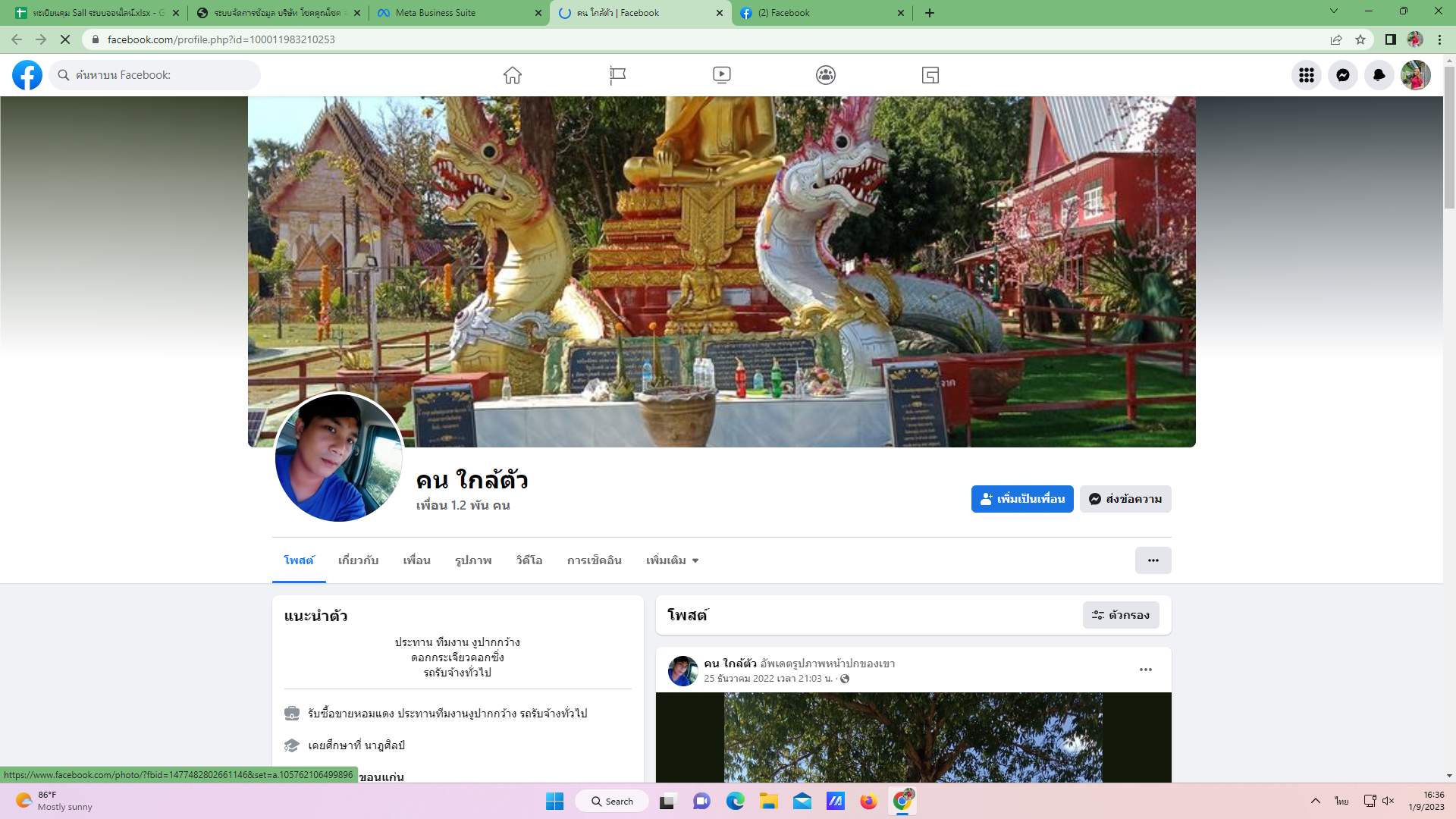Click the Facebook logo
1456x819 pixels.
[x=27, y=75]
